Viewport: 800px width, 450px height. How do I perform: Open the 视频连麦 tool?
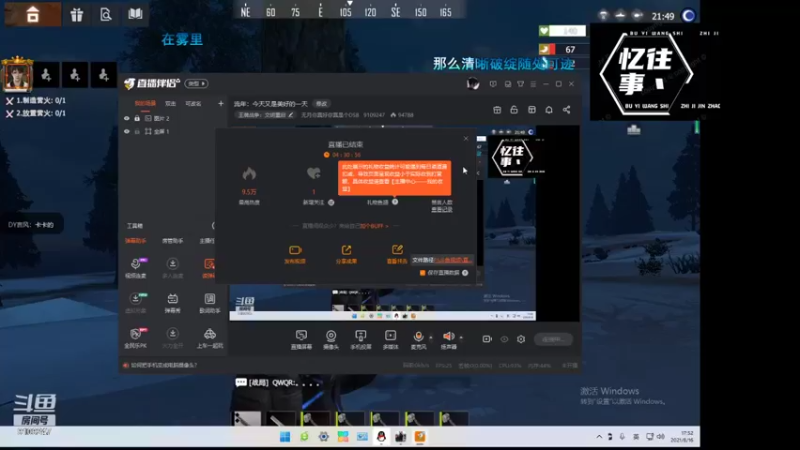tap(136, 268)
